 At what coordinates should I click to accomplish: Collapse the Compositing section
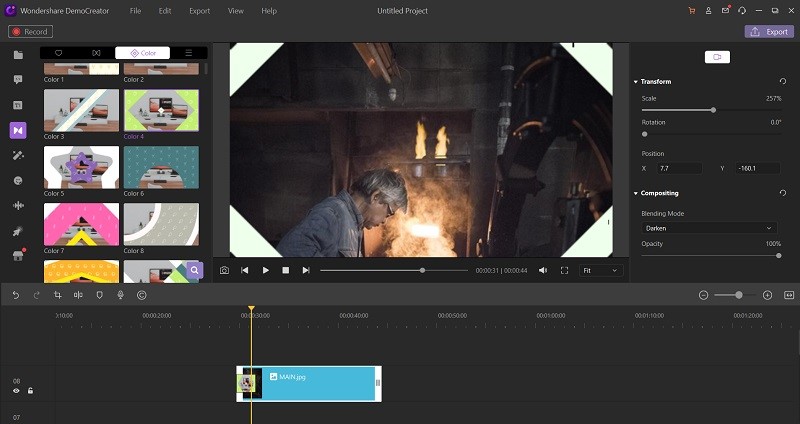click(x=636, y=193)
